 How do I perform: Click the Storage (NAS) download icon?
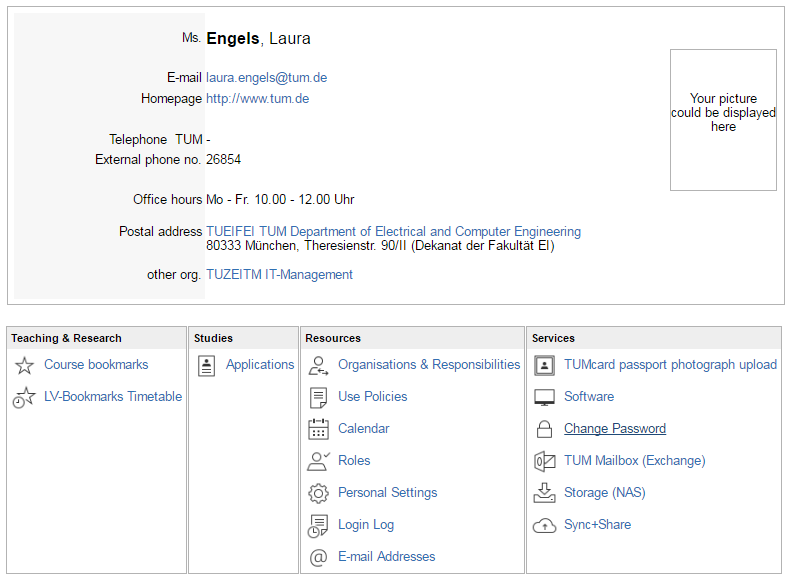point(544,493)
